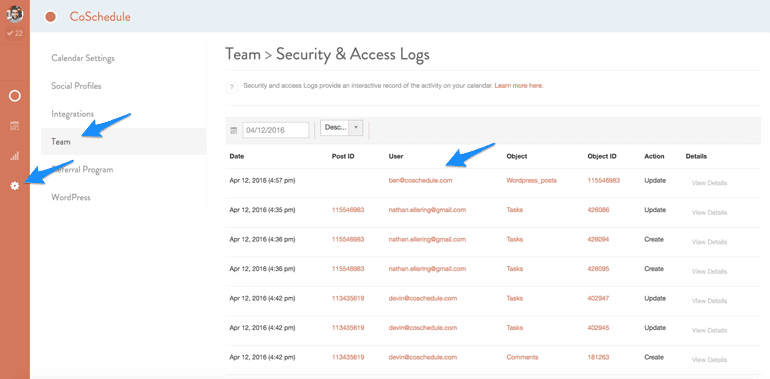
Task: Open the analytics bar chart icon
Action: [x=15, y=156]
